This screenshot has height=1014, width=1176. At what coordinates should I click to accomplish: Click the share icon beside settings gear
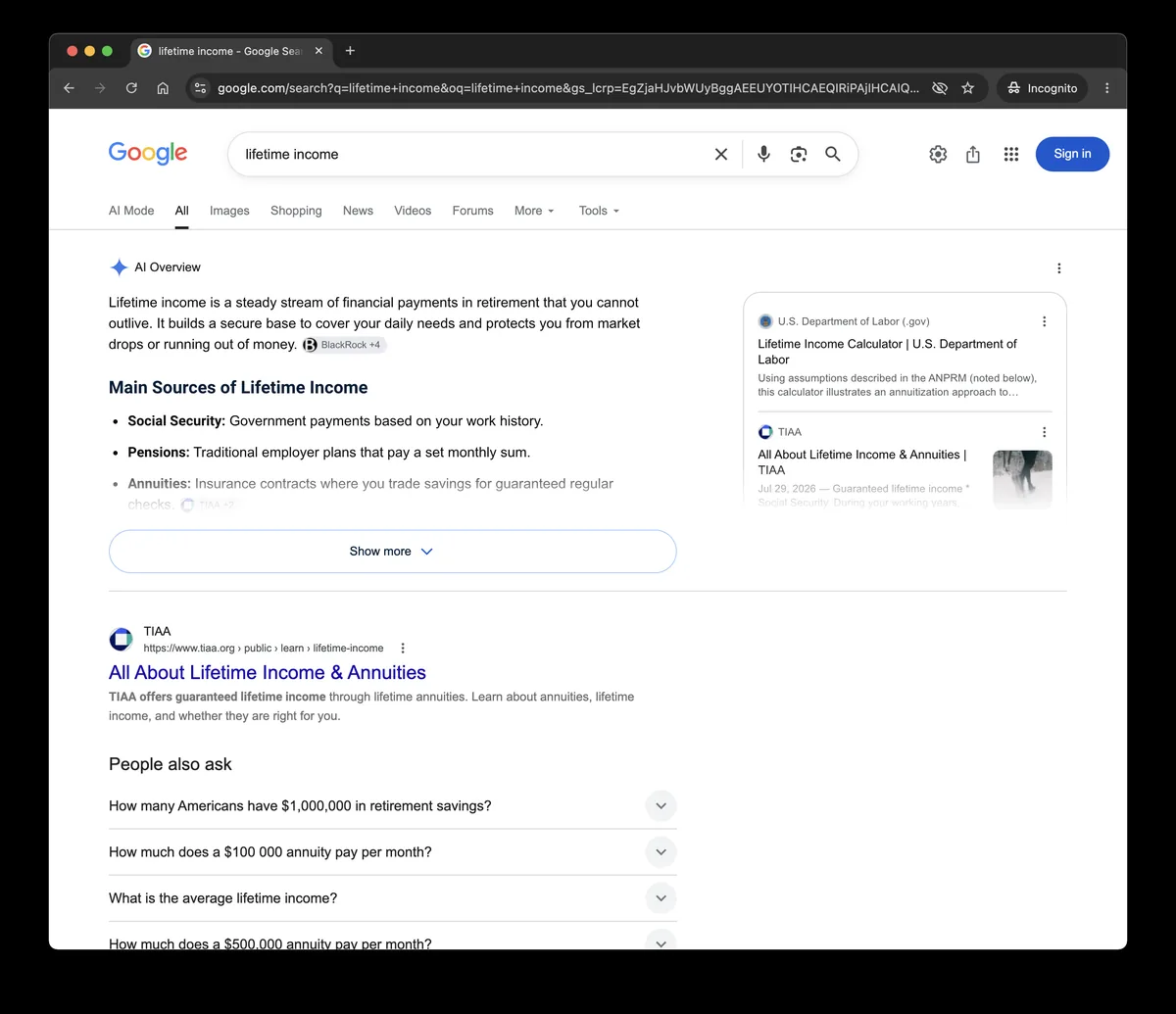pos(973,154)
